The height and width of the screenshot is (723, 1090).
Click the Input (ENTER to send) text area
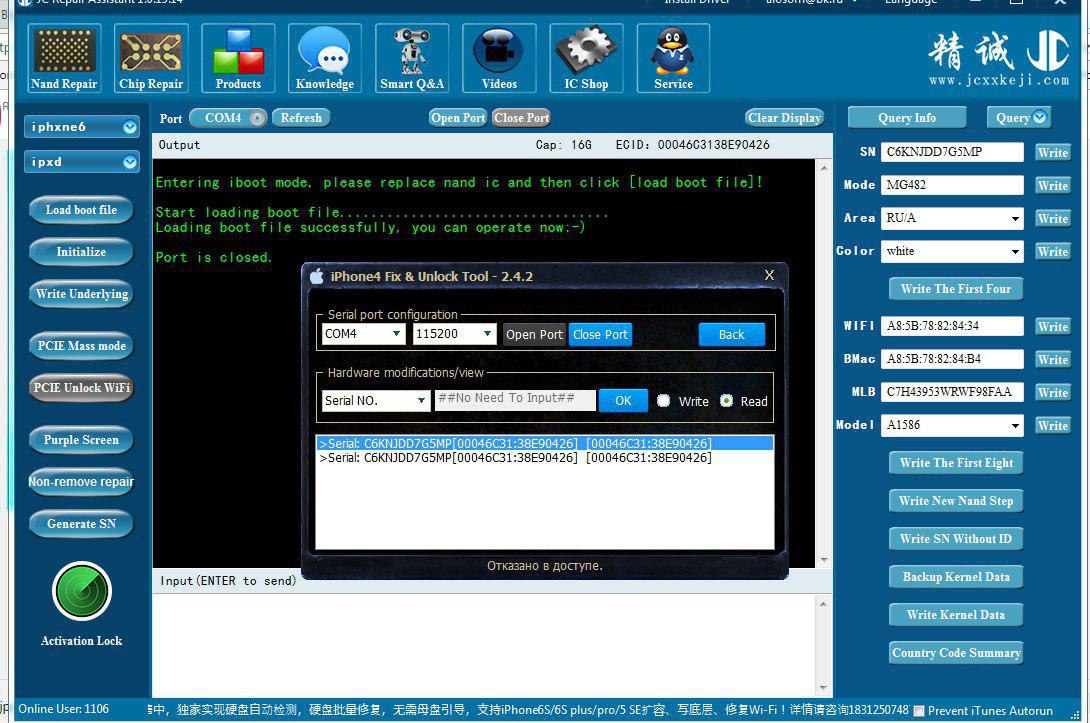(x=485, y=645)
